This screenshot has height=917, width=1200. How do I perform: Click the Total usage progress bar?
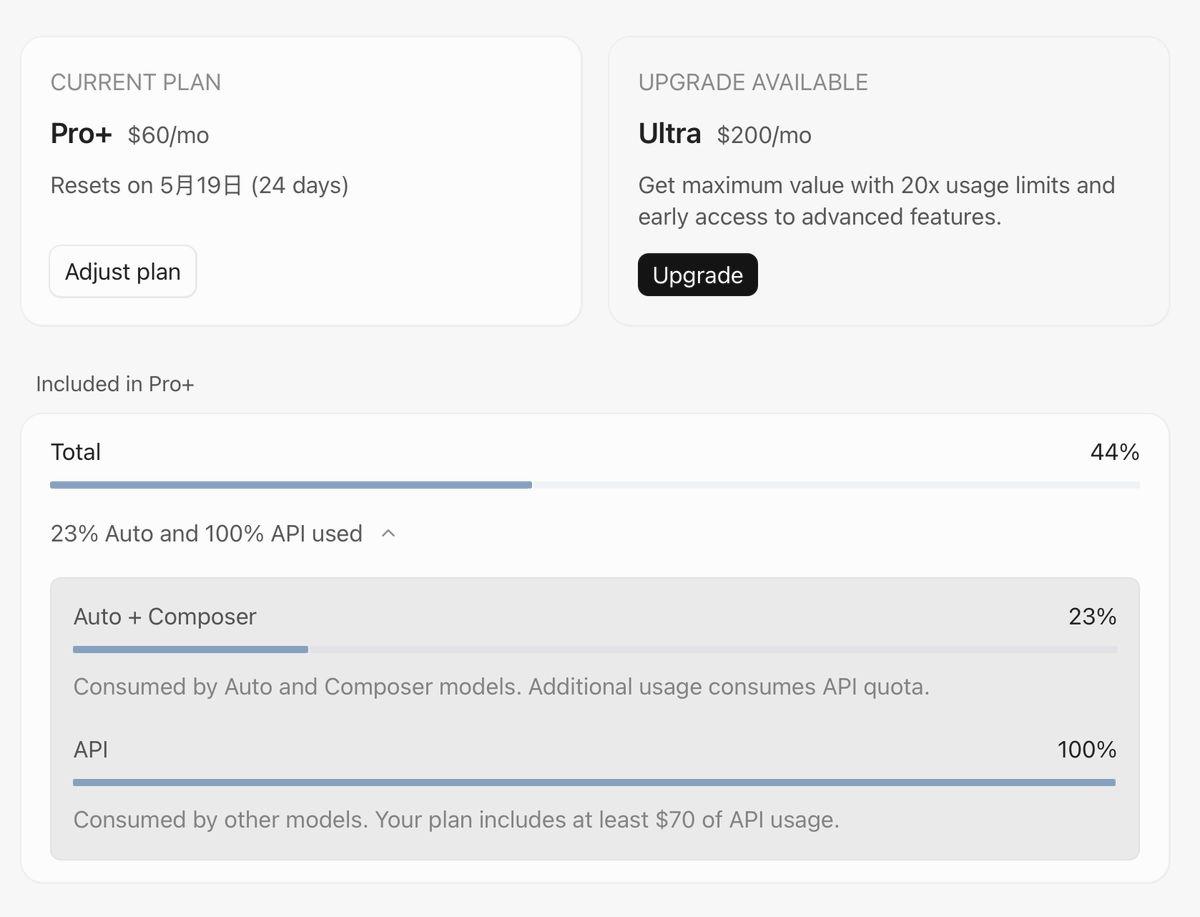point(595,485)
